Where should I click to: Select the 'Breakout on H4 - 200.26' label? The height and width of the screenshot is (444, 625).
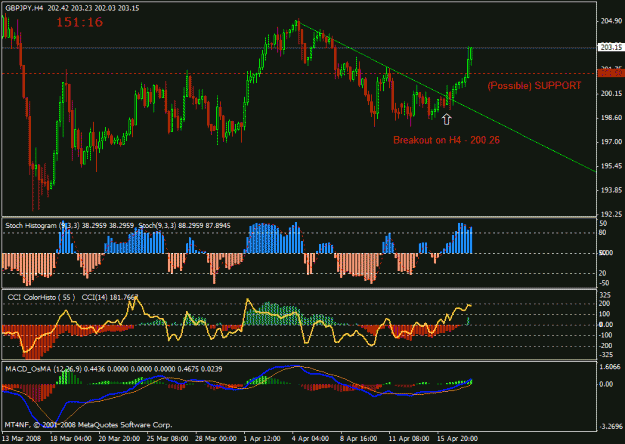point(446,140)
